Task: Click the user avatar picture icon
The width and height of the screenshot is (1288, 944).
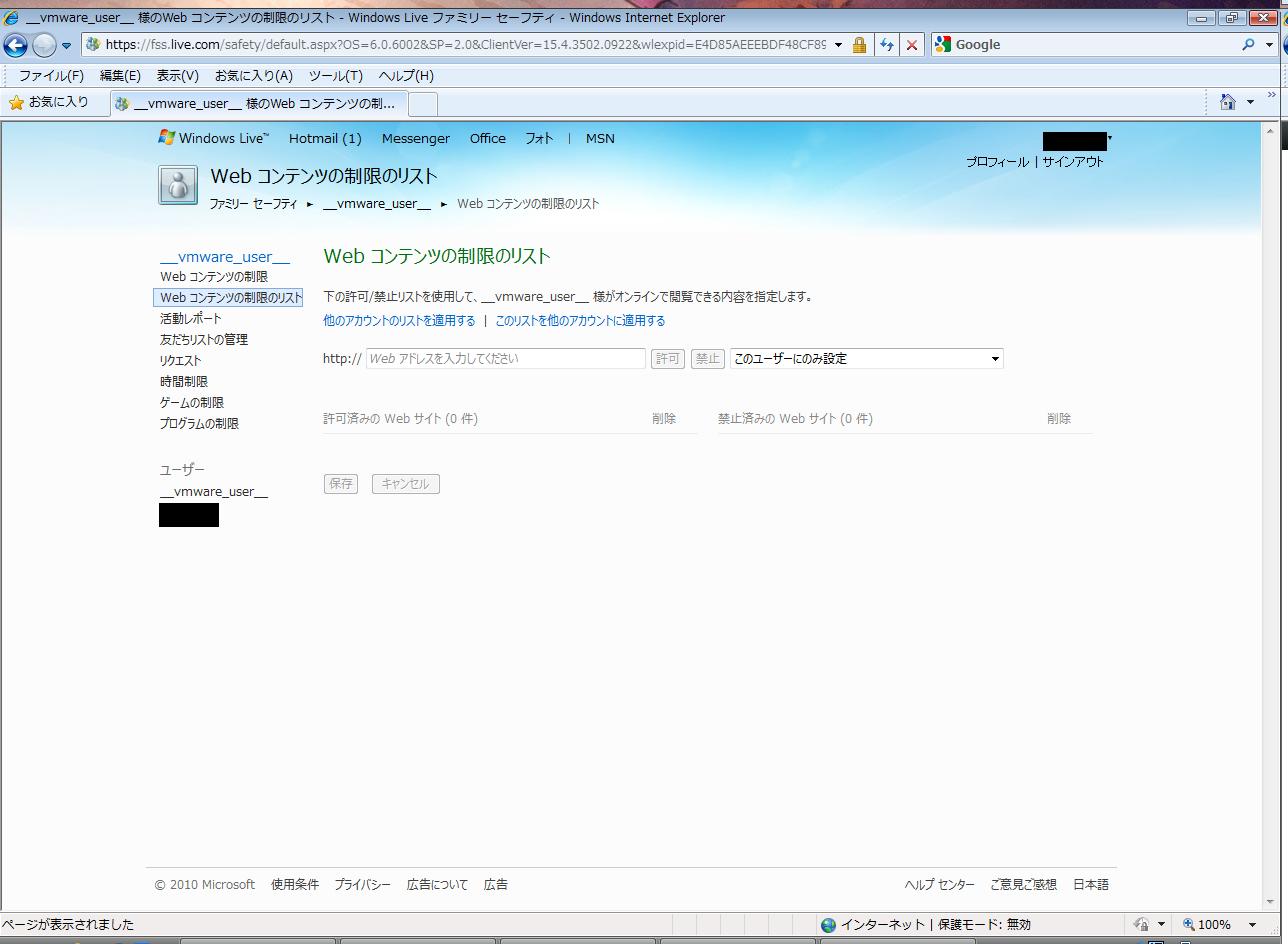Action: click(x=178, y=185)
